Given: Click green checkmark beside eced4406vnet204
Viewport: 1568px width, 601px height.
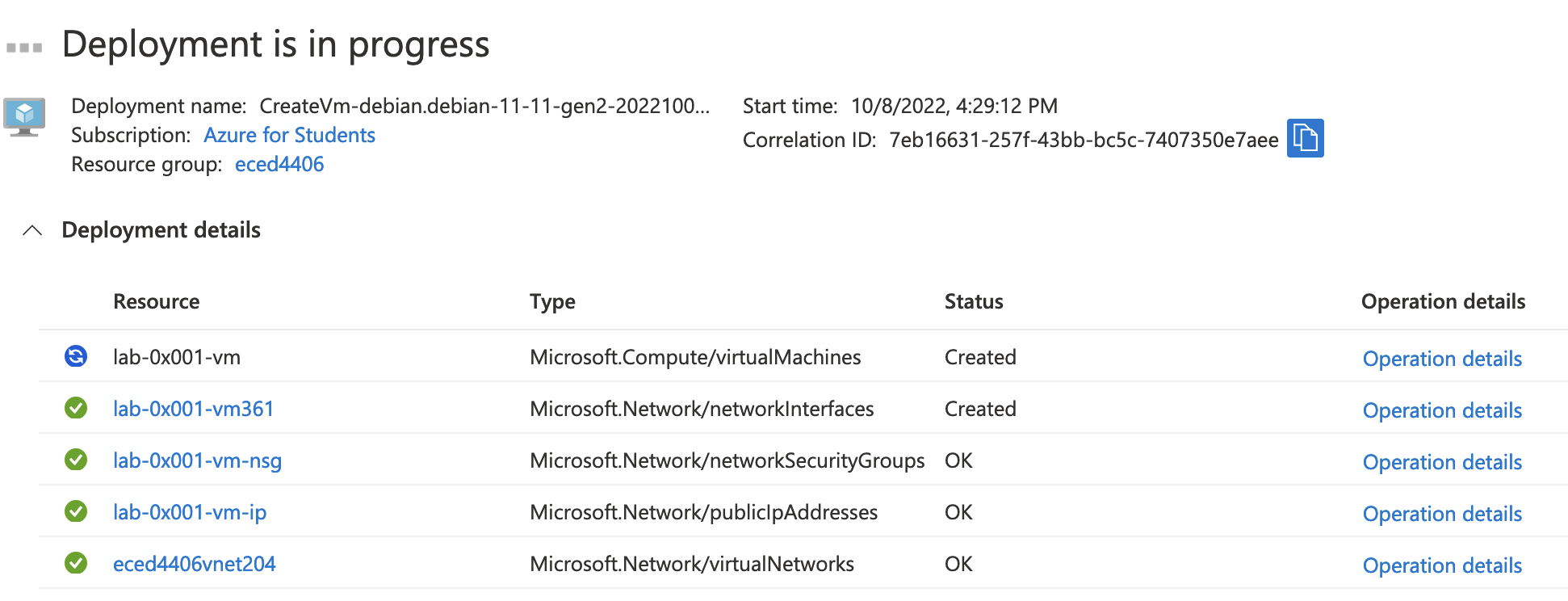Looking at the screenshot, I should point(76,563).
